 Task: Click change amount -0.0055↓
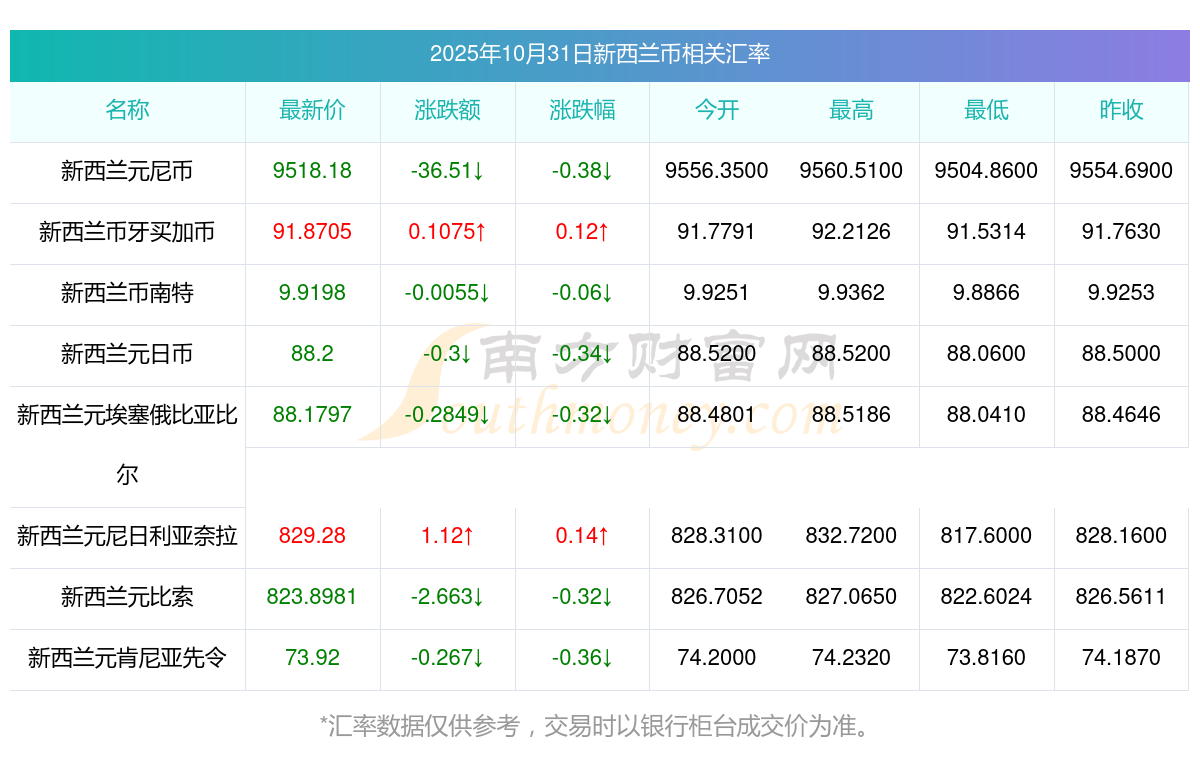[447, 293]
